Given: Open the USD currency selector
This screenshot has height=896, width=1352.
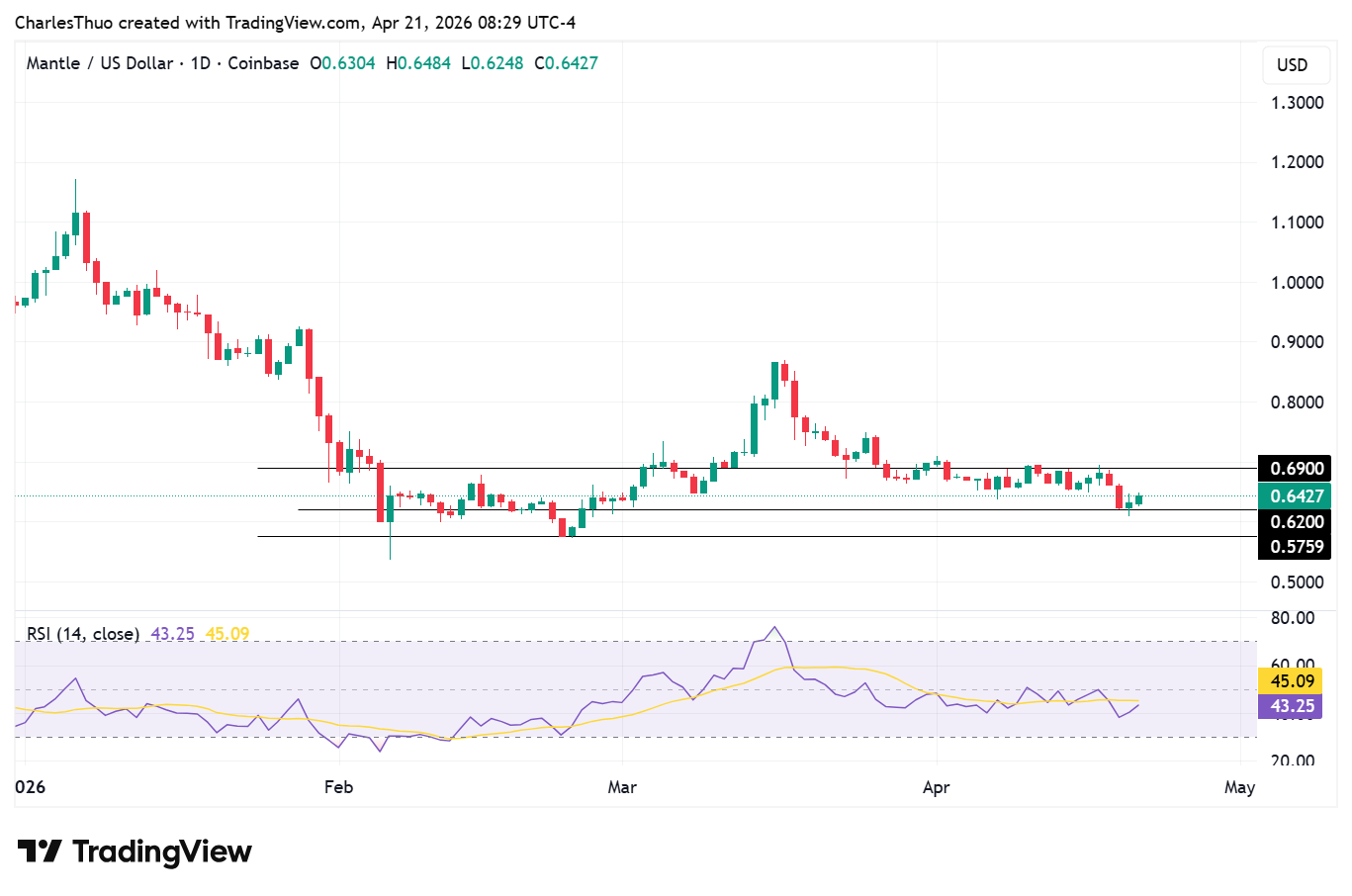Looking at the screenshot, I should point(1295,65).
